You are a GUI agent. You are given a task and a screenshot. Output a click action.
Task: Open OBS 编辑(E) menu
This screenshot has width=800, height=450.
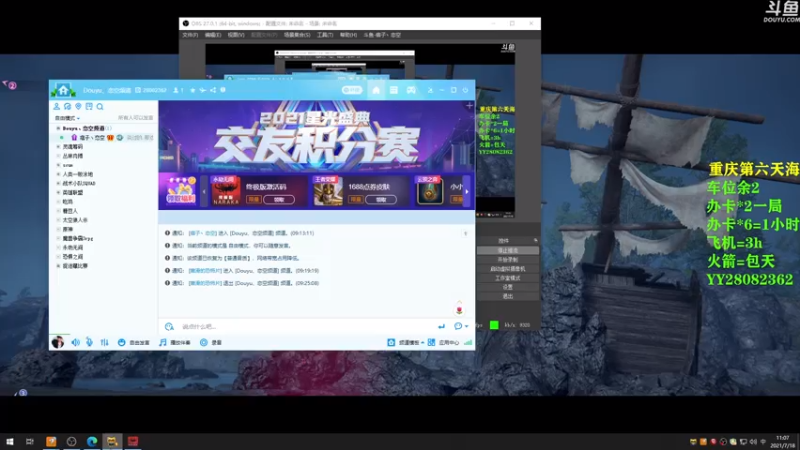point(213,35)
